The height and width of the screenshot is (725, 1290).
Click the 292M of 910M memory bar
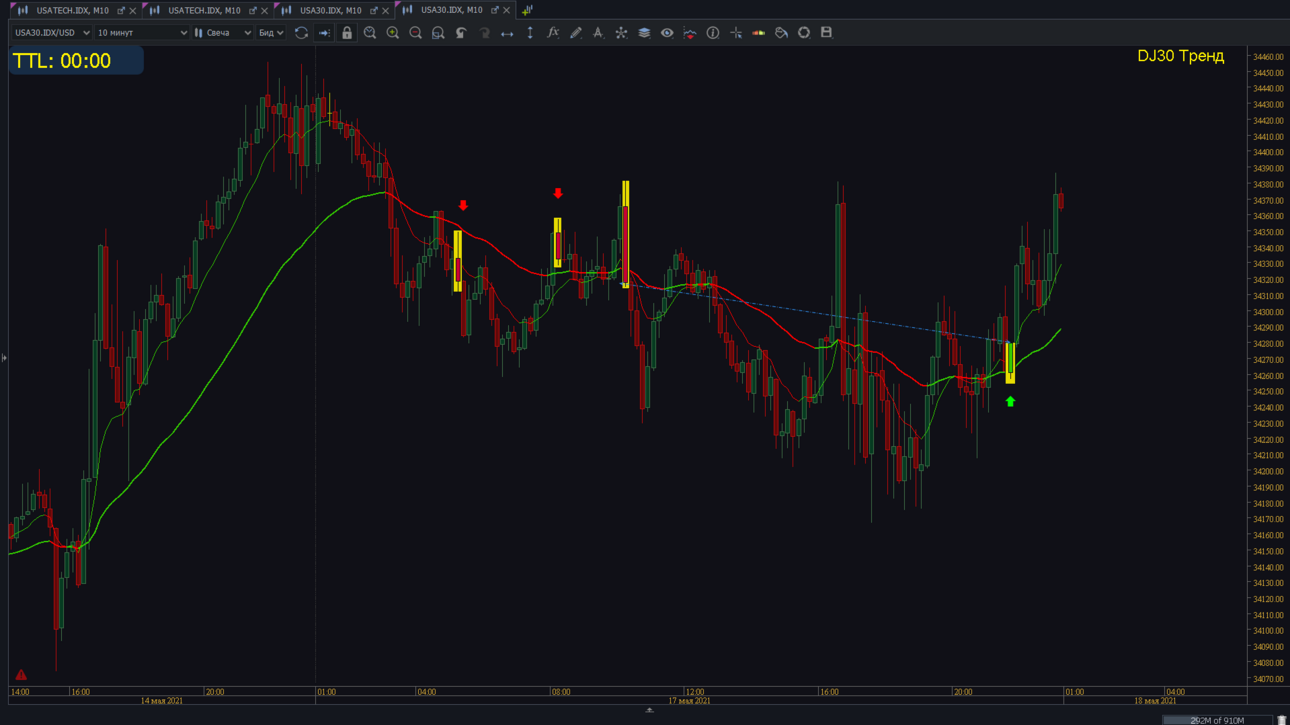tap(1217, 720)
